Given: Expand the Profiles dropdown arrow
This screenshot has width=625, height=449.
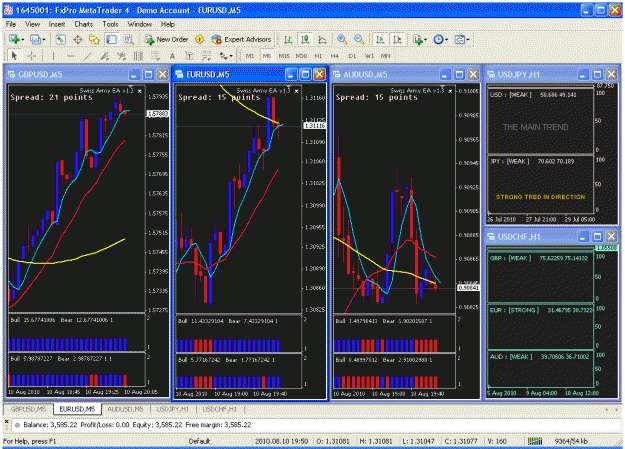Looking at the screenshot, I should (44, 39).
